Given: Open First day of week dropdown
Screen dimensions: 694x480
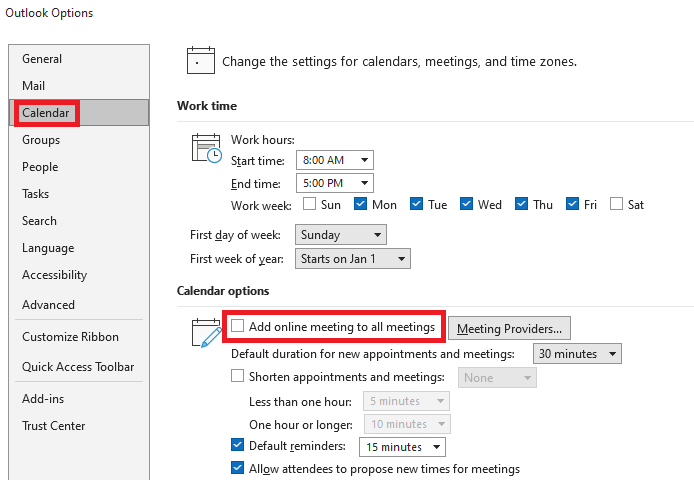Looking at the screenshot, I should coord(341,235).
